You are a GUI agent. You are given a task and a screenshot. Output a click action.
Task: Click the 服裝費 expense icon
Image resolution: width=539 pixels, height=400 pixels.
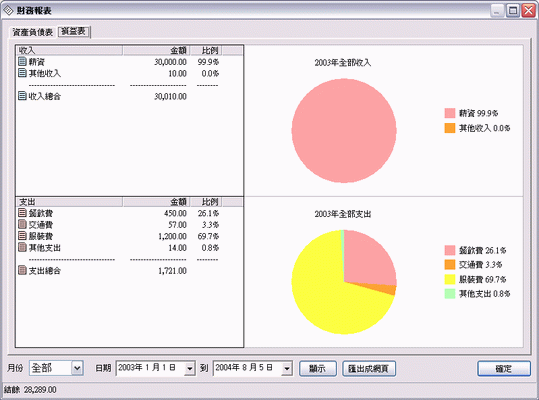(22, 236)
